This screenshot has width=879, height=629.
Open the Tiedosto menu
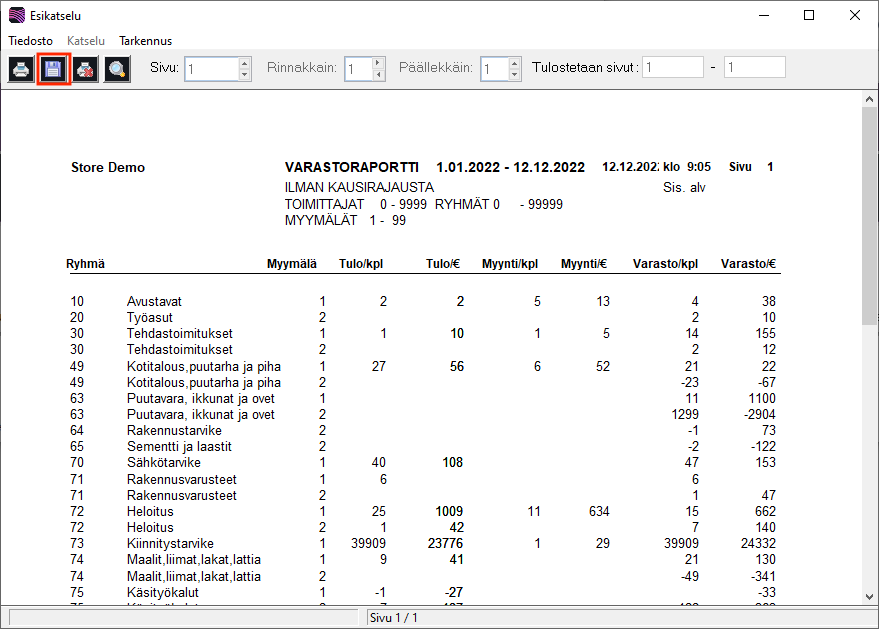[x=31, y=41]
